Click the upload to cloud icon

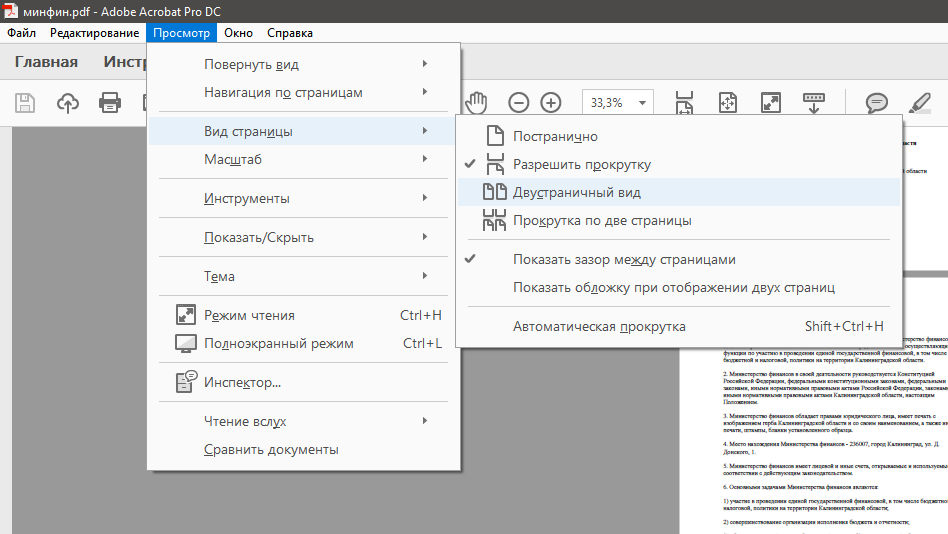point(67,102)
